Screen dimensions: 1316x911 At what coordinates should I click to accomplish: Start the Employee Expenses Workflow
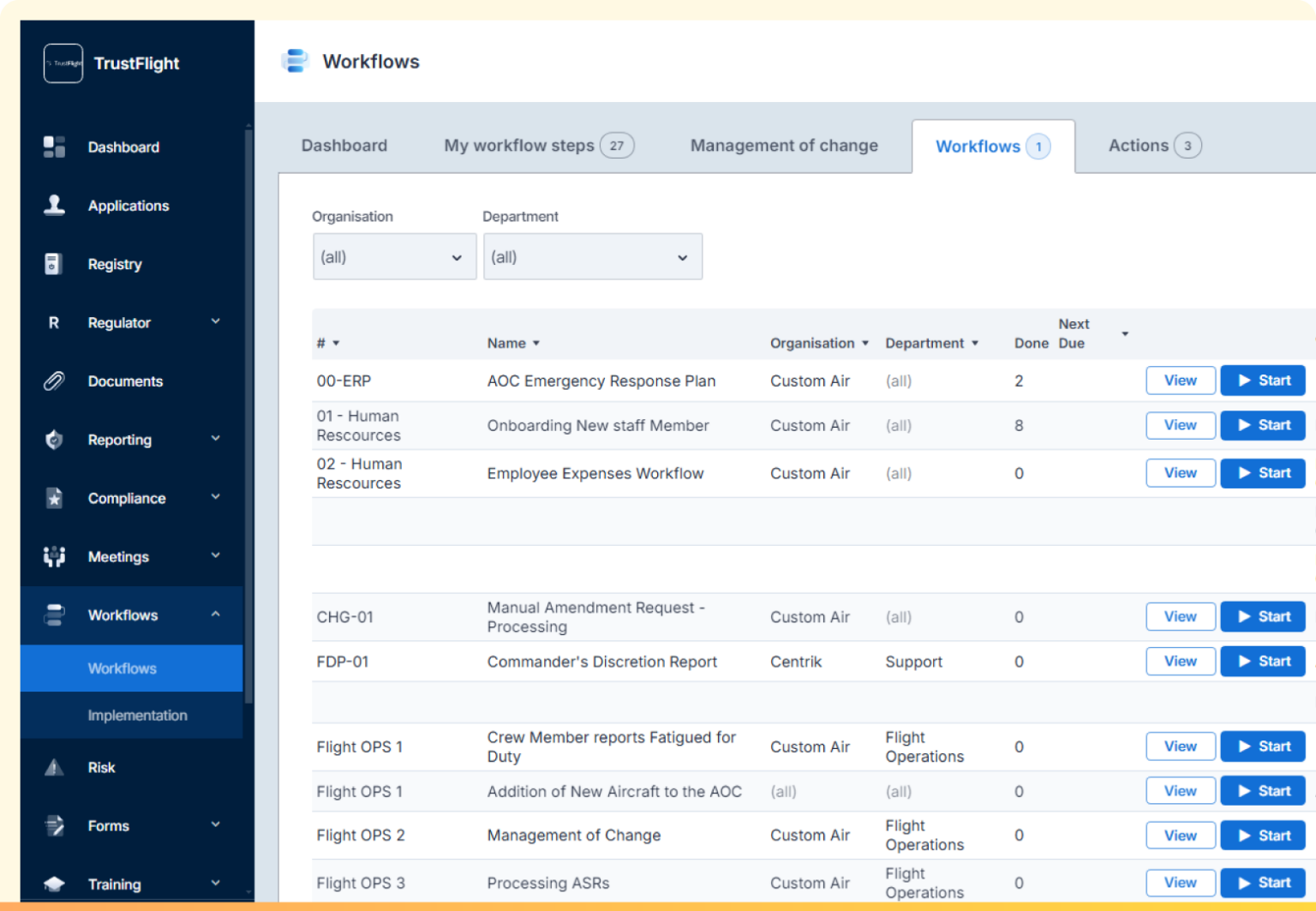[x=1262, y=472]
